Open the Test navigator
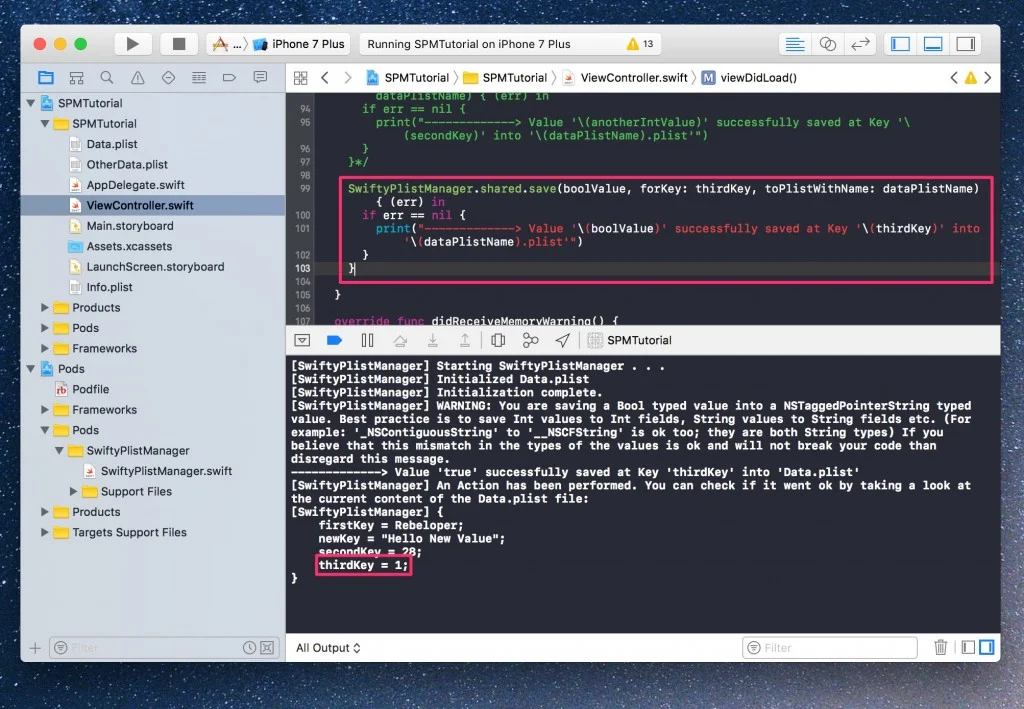Image resolution: width=1024 pixels, height=709 pixels. click(168, 78)
